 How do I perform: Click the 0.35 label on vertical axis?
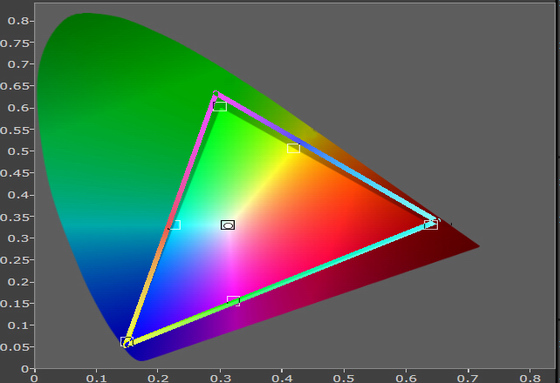click(x=14, y=217)
